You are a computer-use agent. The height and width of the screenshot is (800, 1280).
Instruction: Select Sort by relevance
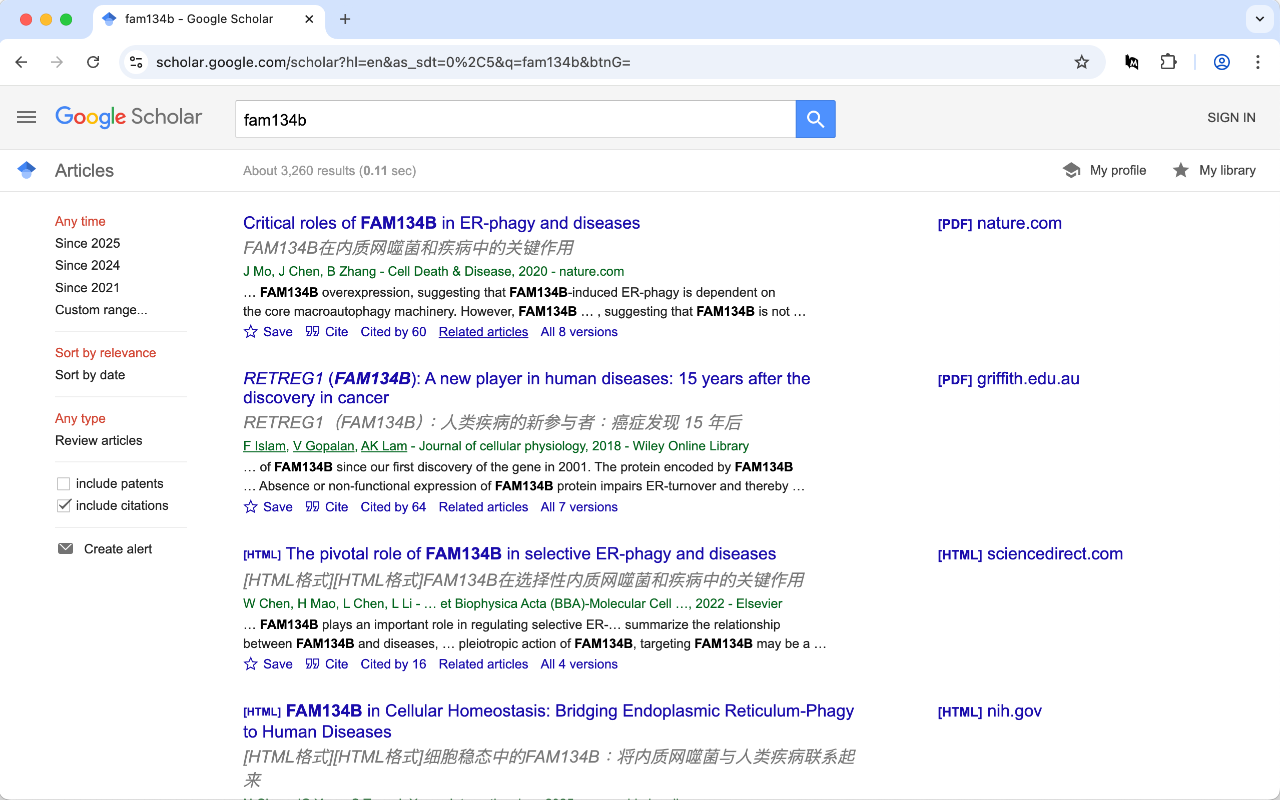[105, 352]
